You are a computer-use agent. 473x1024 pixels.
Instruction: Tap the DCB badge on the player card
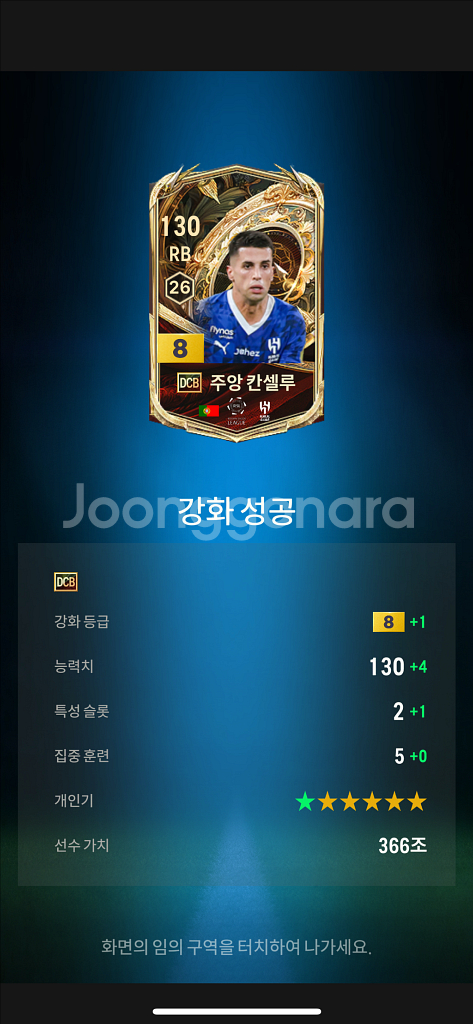point(188,382)
